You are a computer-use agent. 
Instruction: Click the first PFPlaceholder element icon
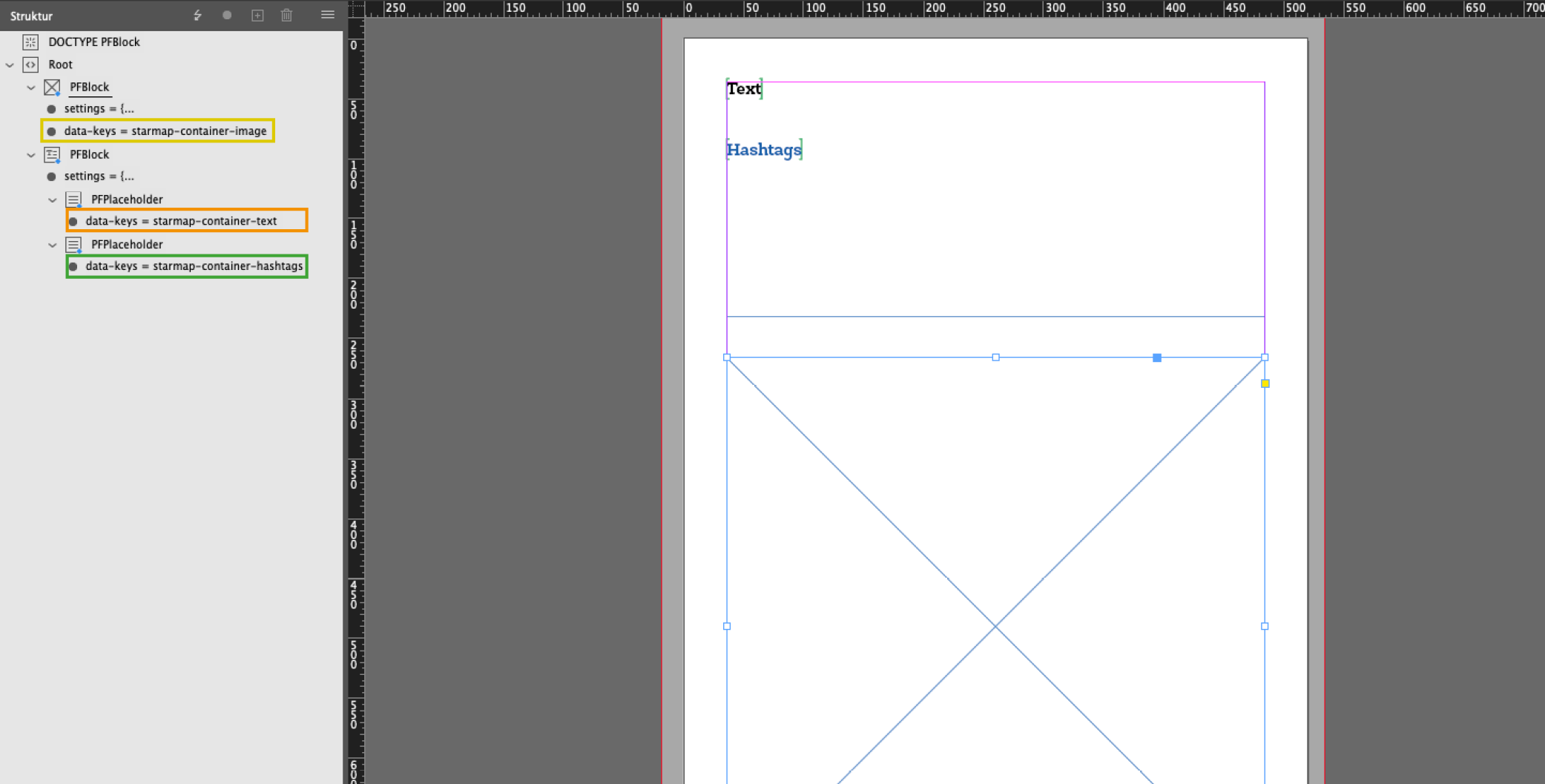(x=73, y=200)
